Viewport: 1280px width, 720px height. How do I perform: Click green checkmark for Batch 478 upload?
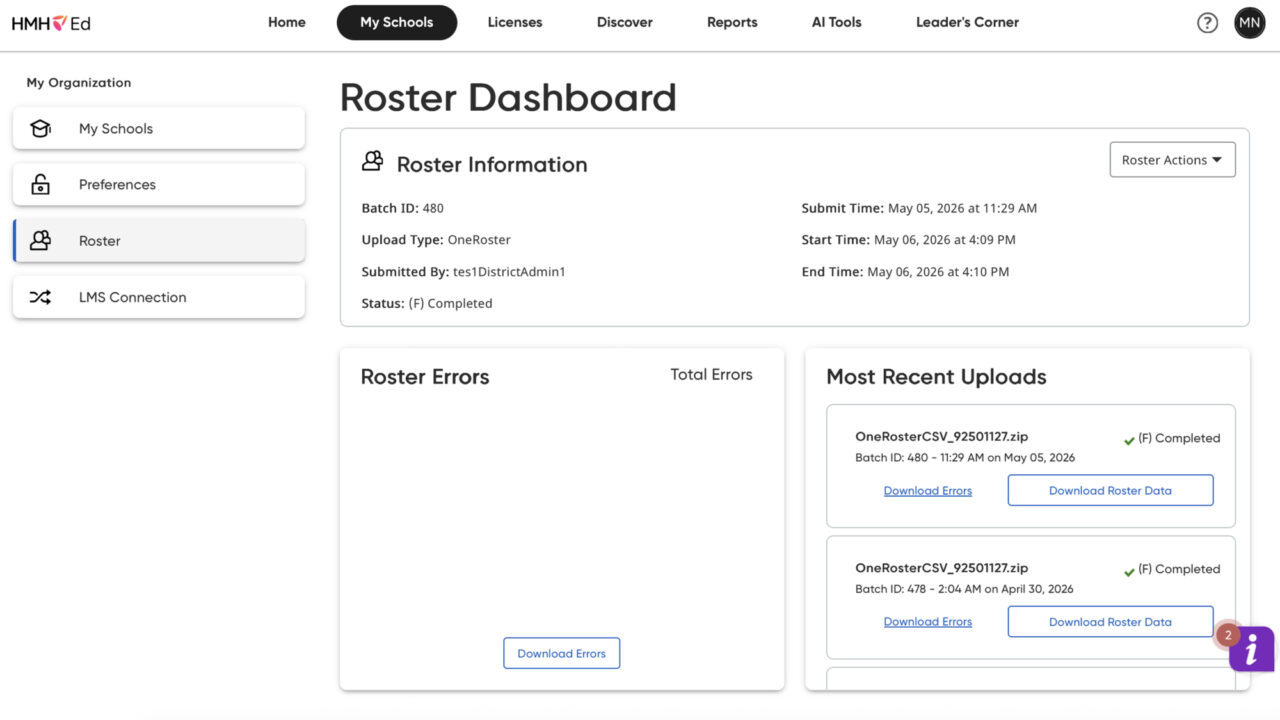1129,570
